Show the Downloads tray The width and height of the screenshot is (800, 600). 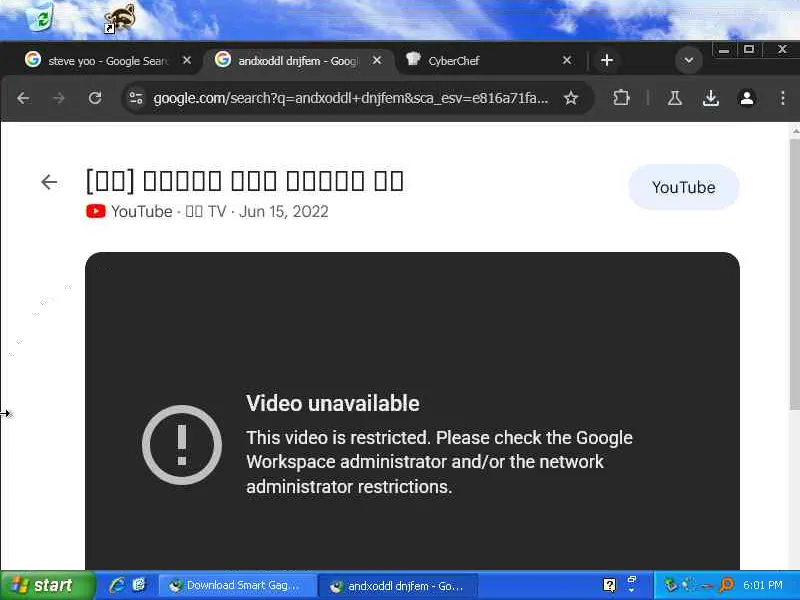pyautogui.click(x=711, y=97)
